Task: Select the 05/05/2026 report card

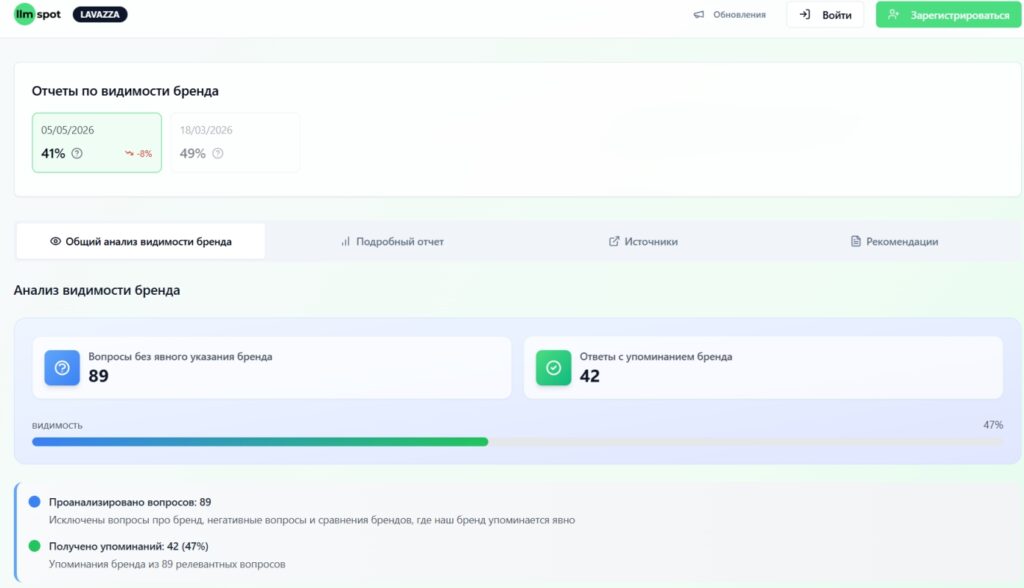Action: coord(97,142)
